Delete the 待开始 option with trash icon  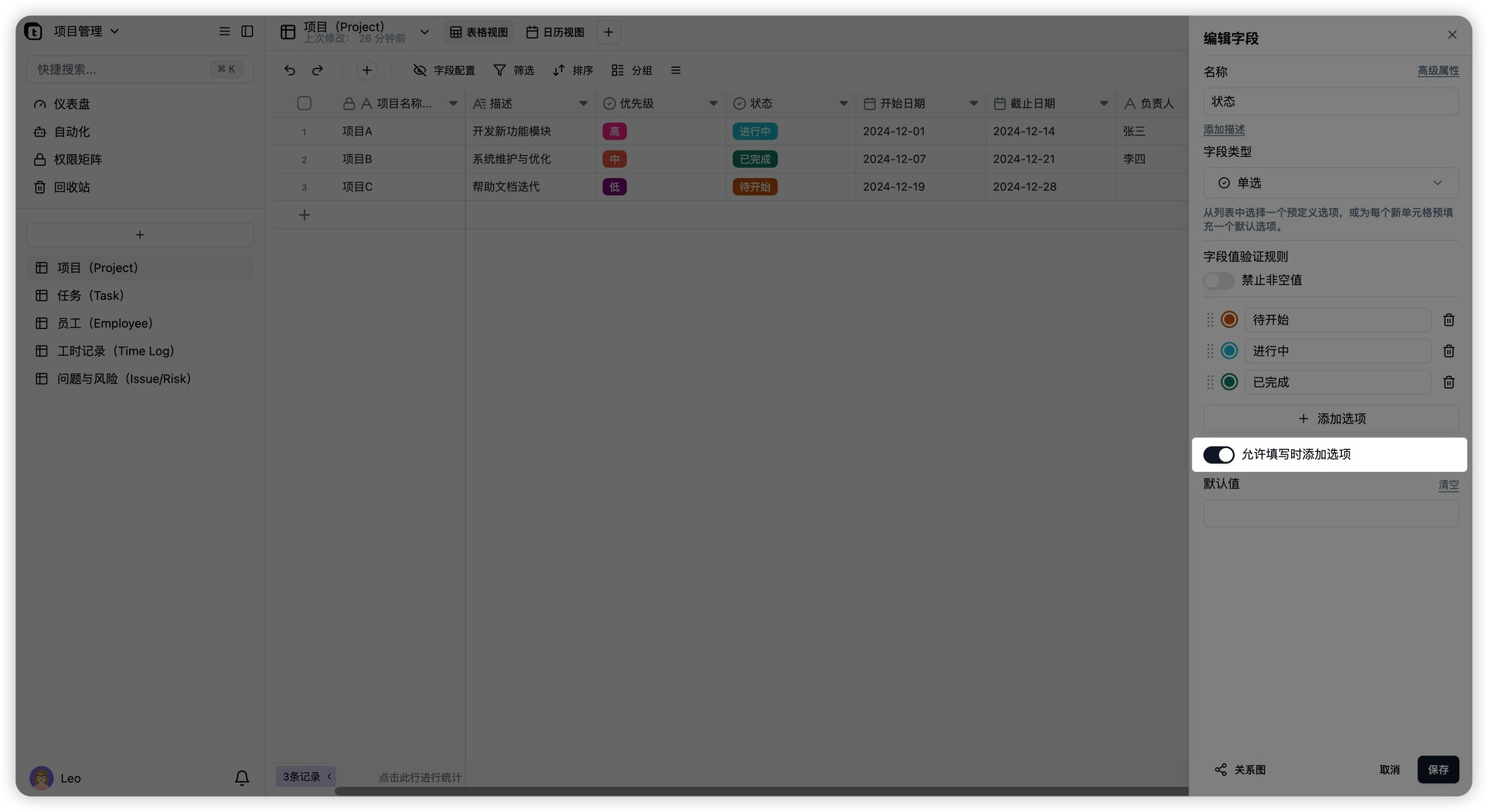[1449, 320]
